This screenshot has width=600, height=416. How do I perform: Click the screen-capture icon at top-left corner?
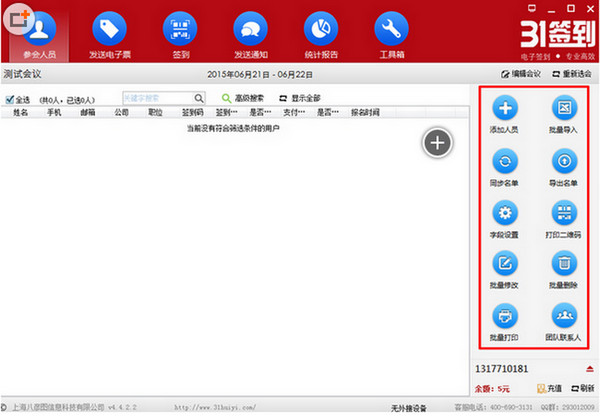tap(19, 19)
